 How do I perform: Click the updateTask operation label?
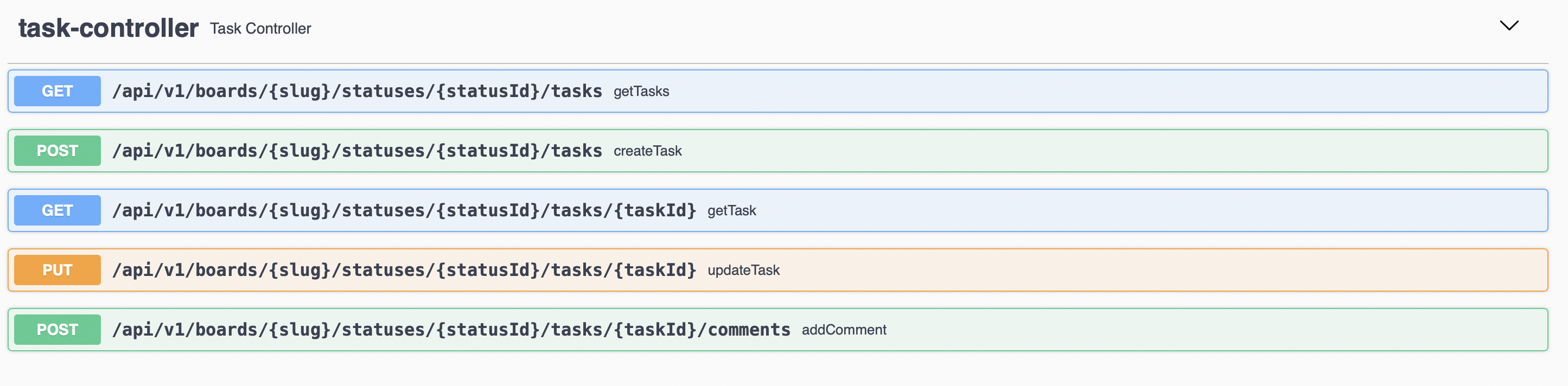pyautogui.click(x=743, y=270)
